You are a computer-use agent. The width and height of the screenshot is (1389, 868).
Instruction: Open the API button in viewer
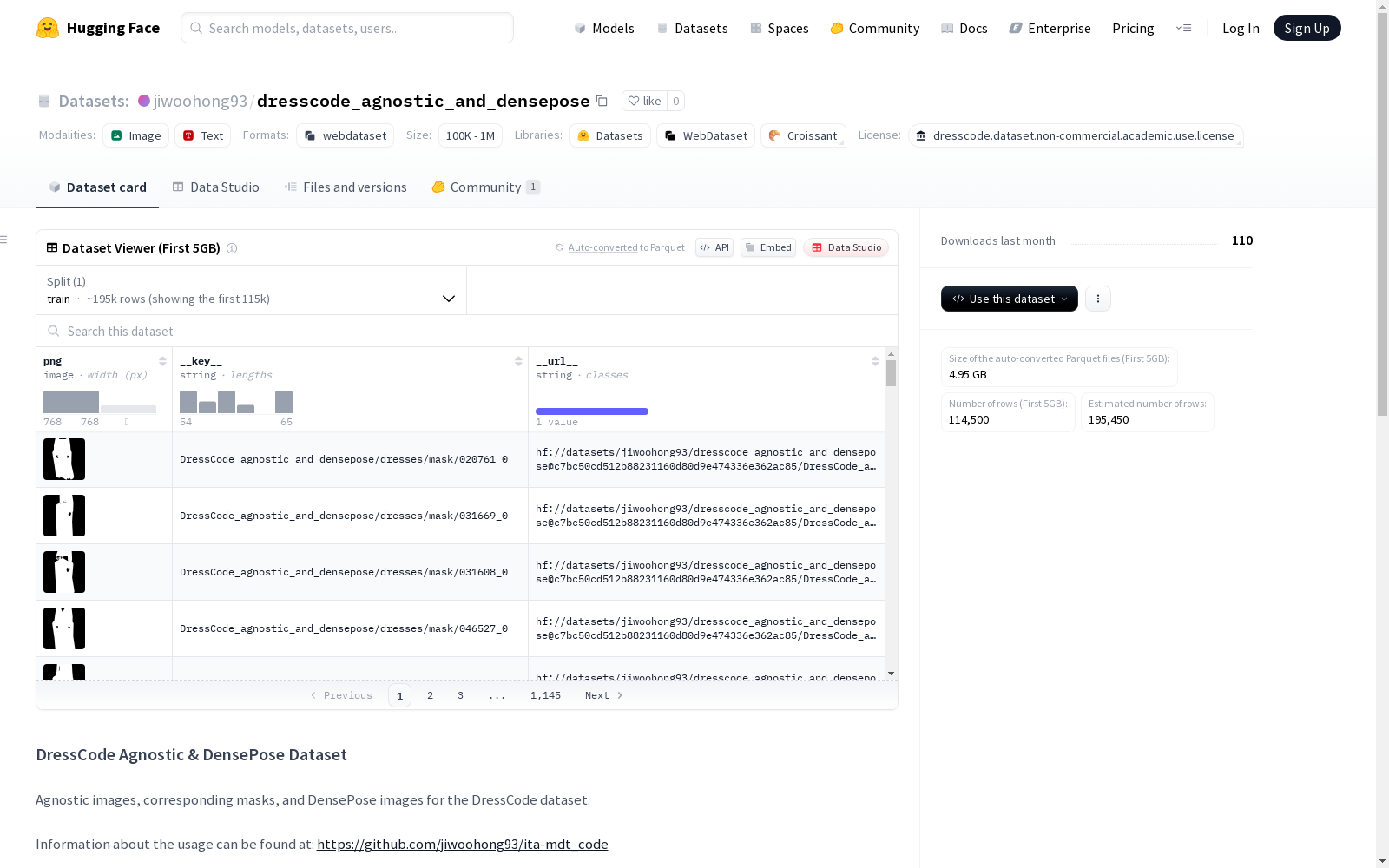coord(714,248)
